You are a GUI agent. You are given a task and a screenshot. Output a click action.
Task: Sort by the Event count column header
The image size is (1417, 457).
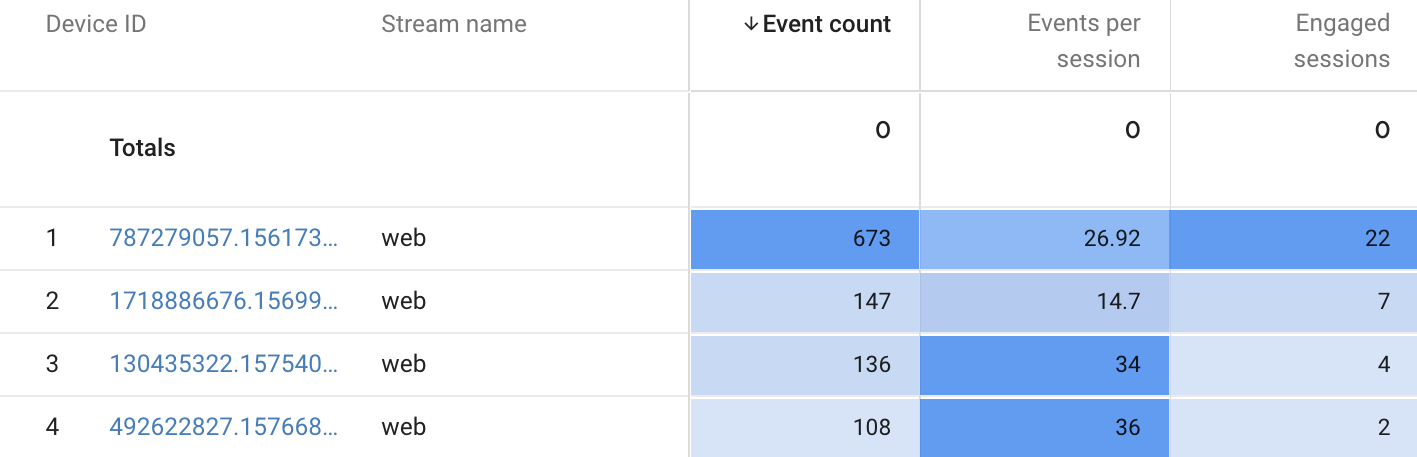pos(826,25)
